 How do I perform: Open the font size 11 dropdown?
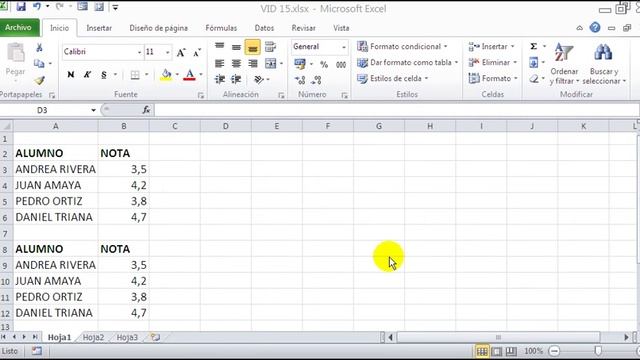click(x=167, y=52)
